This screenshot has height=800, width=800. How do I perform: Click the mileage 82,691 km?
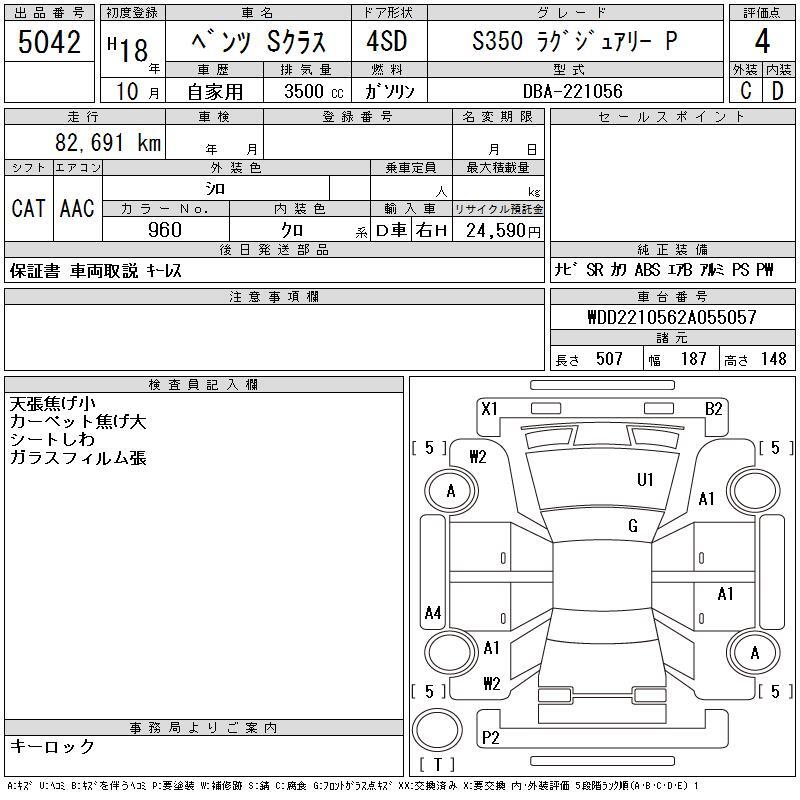pyautogui.click(x=108, y=142)
